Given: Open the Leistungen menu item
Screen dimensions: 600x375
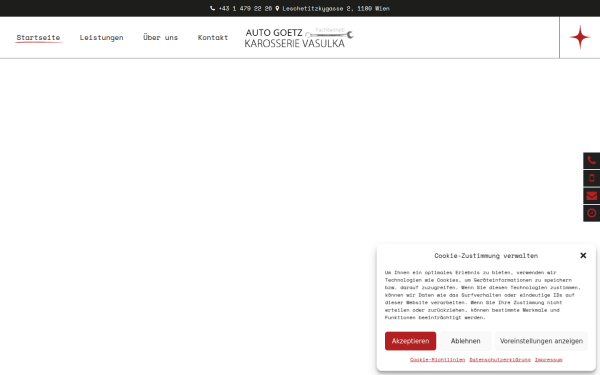Looking at the screenshot, I should tap(101, 38).
